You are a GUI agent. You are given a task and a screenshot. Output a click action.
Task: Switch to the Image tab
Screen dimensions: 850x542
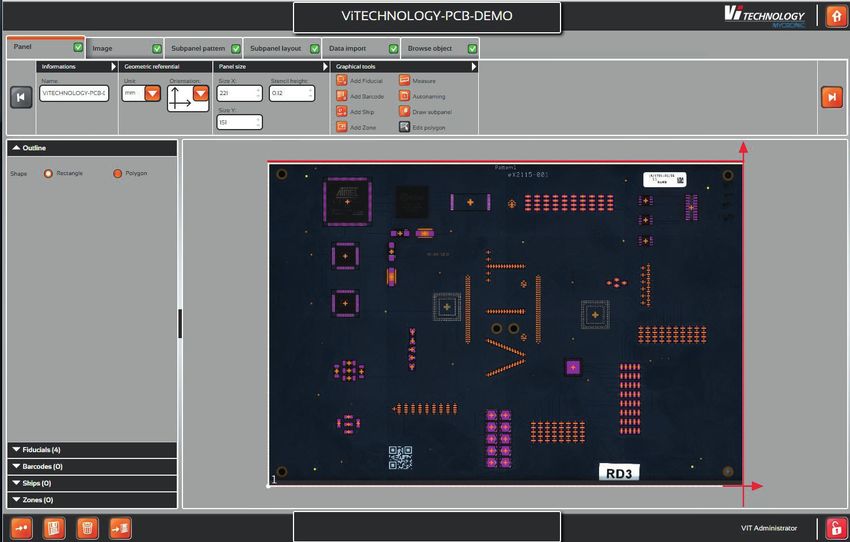[125, 48]
